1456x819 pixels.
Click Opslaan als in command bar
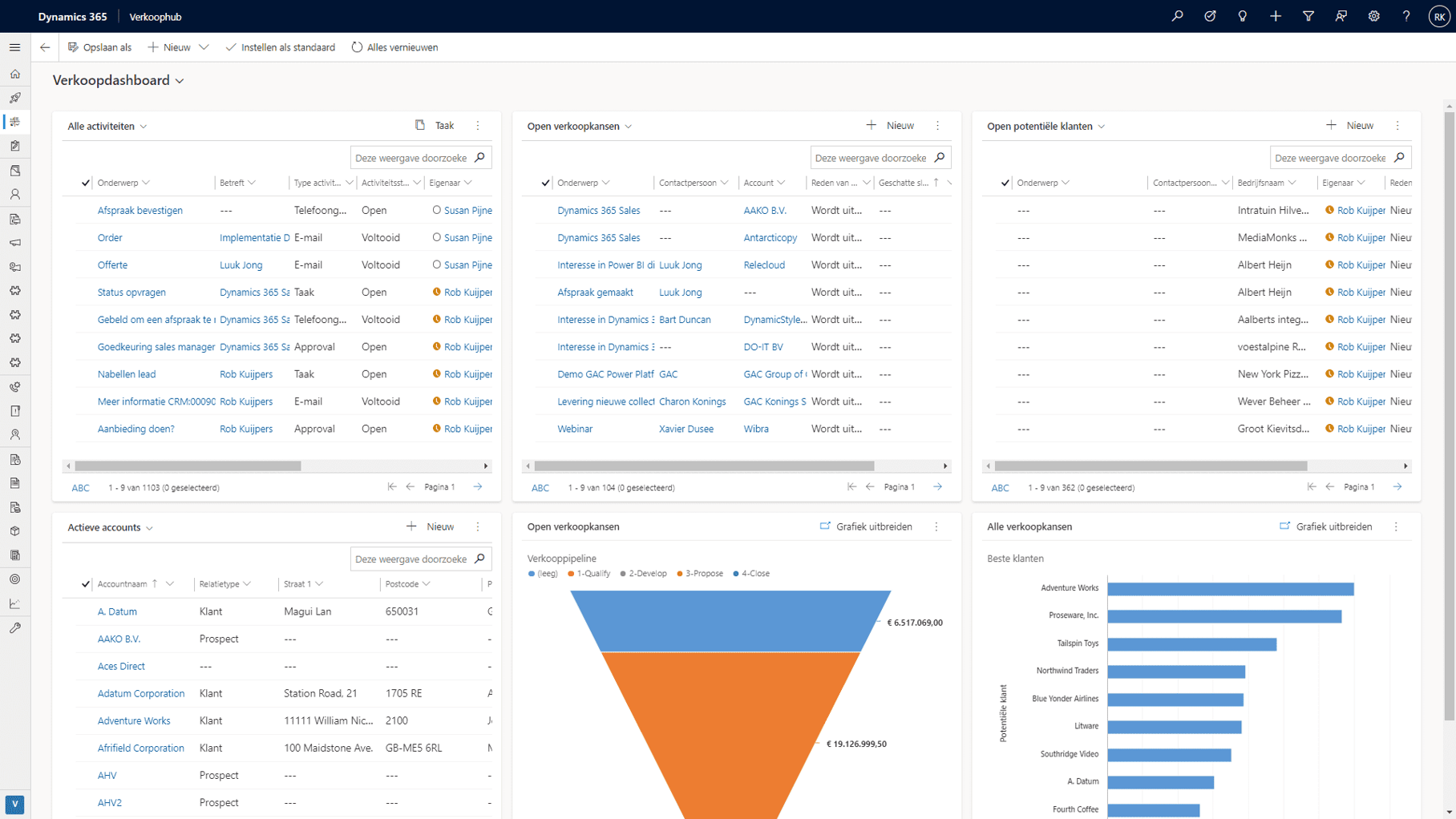point(100,47)
